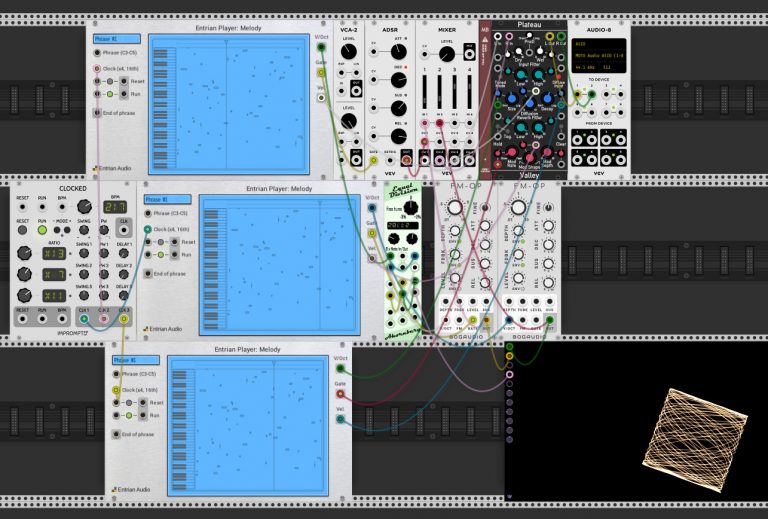Click the GATE jack on left FM-OP
Viewport: 768px width, 519px height.
click(x=473, y=320)
